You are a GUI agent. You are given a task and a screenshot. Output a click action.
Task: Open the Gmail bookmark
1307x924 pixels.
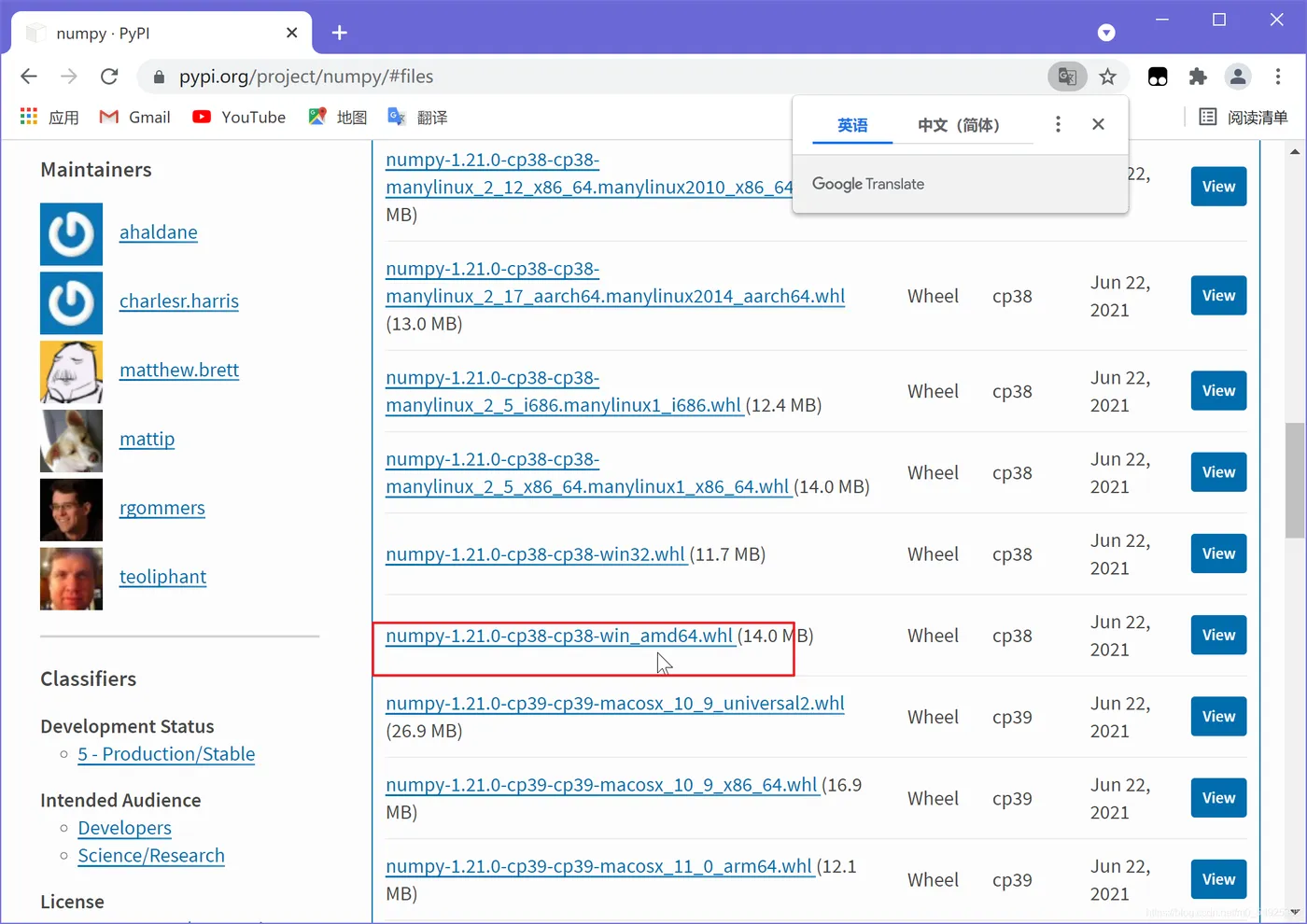(135, 117)
